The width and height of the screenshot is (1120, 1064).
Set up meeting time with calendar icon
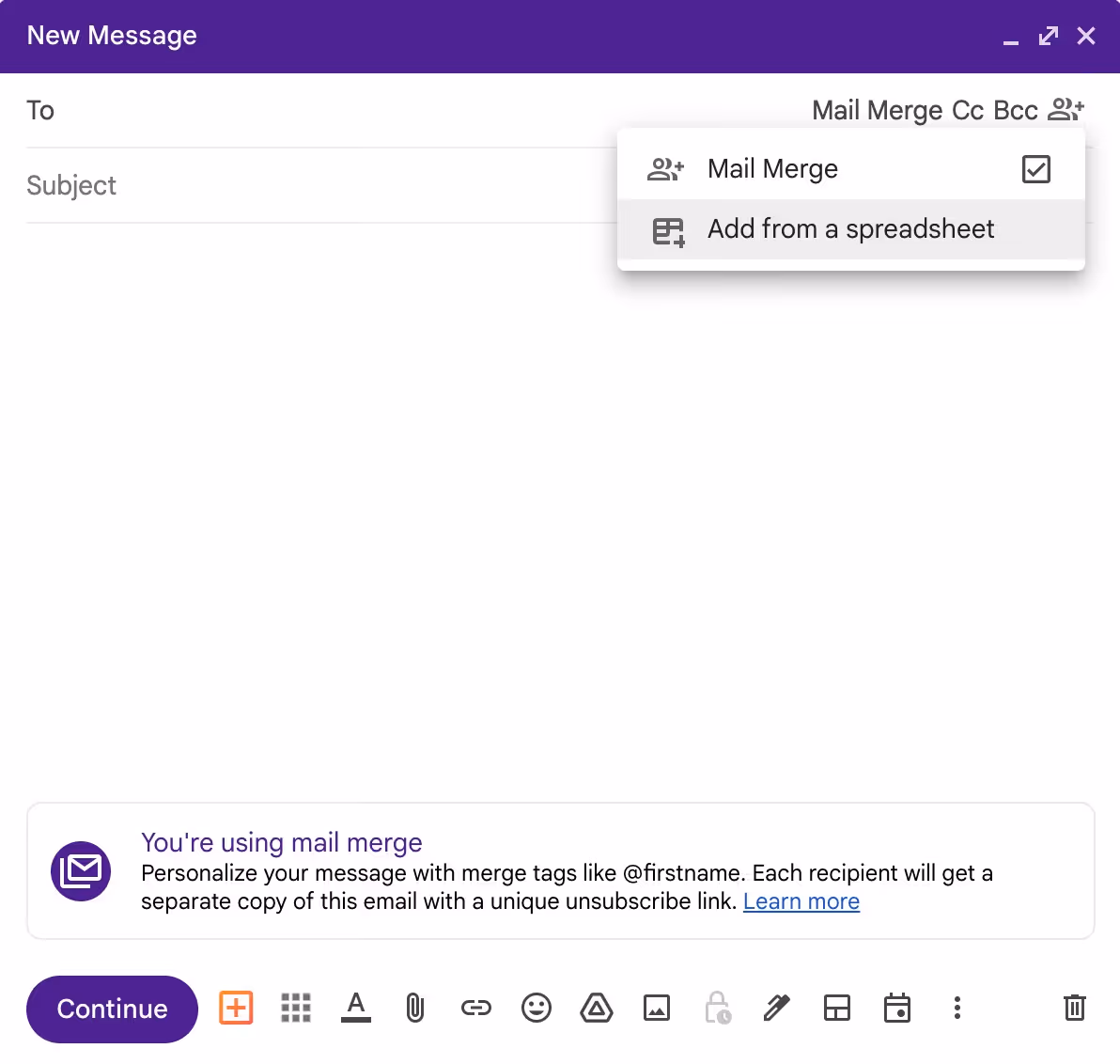point(897,1009)
